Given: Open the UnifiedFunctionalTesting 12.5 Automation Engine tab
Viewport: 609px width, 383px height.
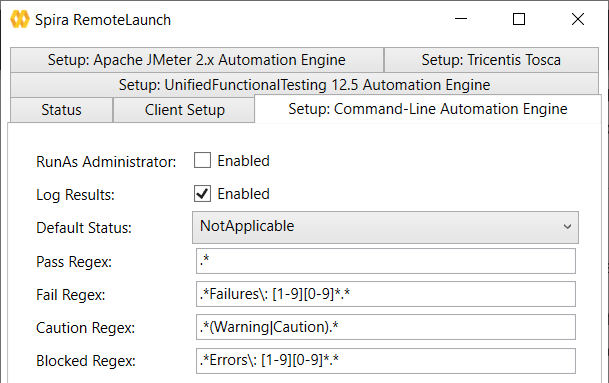Looking at the screenshot, I should 304,85.
